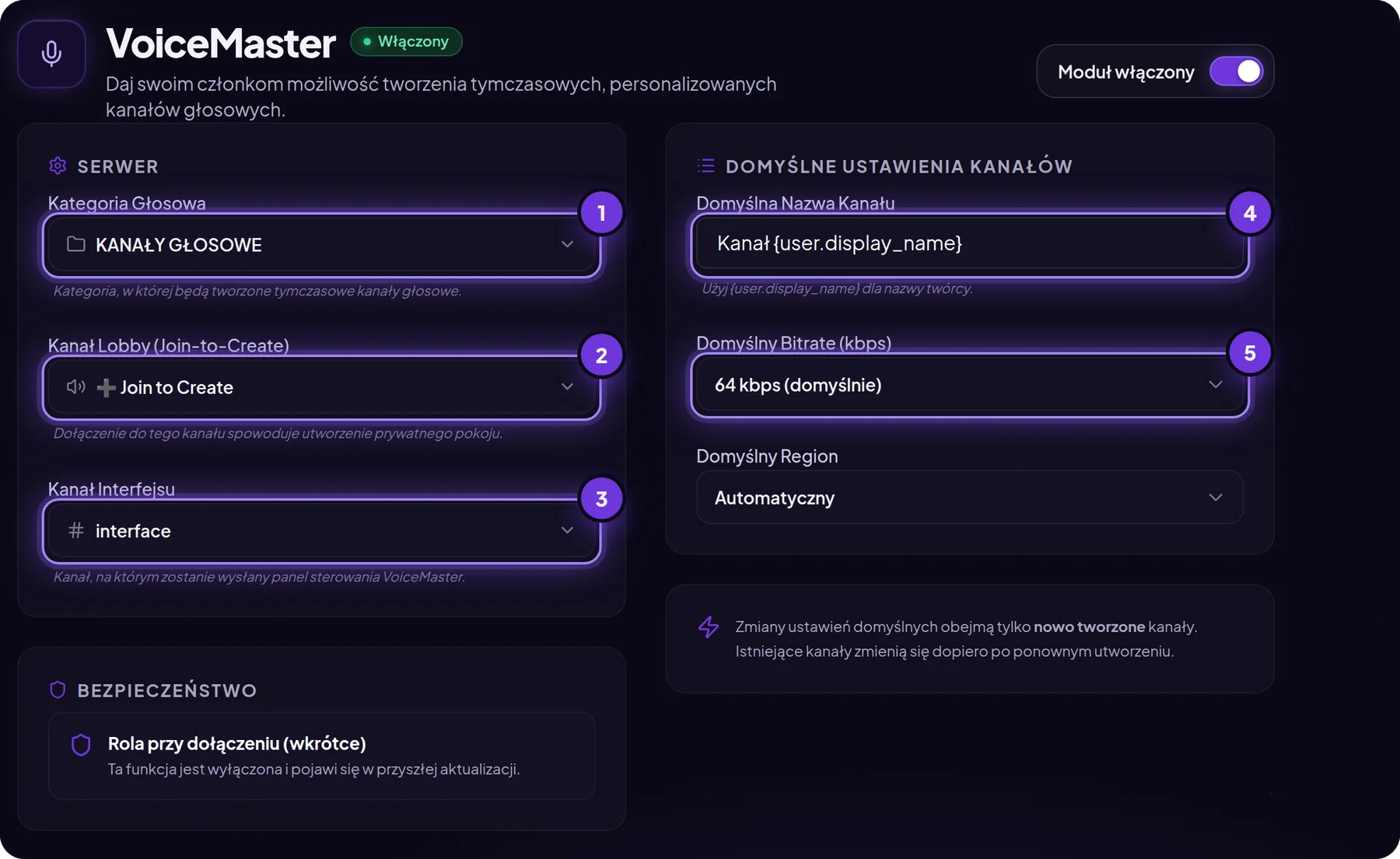This screenshot has width=1400, height=859.
Task: Click the Domyślna Nazwa Kanału label
Action: point(795,203)
